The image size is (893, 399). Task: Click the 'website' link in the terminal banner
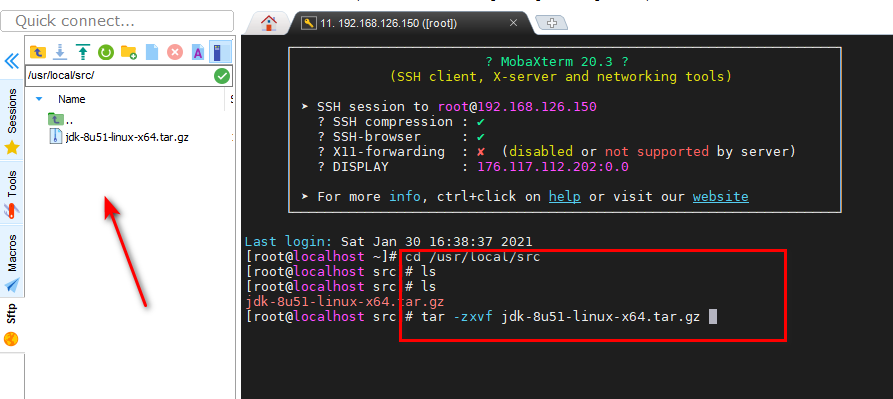720,196
